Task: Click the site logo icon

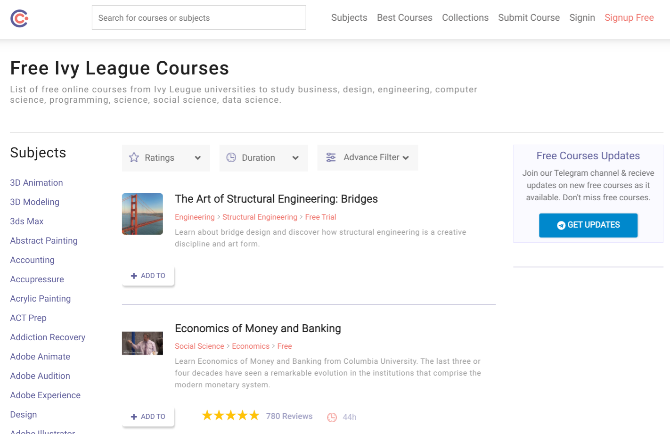Action: [19, 18]
